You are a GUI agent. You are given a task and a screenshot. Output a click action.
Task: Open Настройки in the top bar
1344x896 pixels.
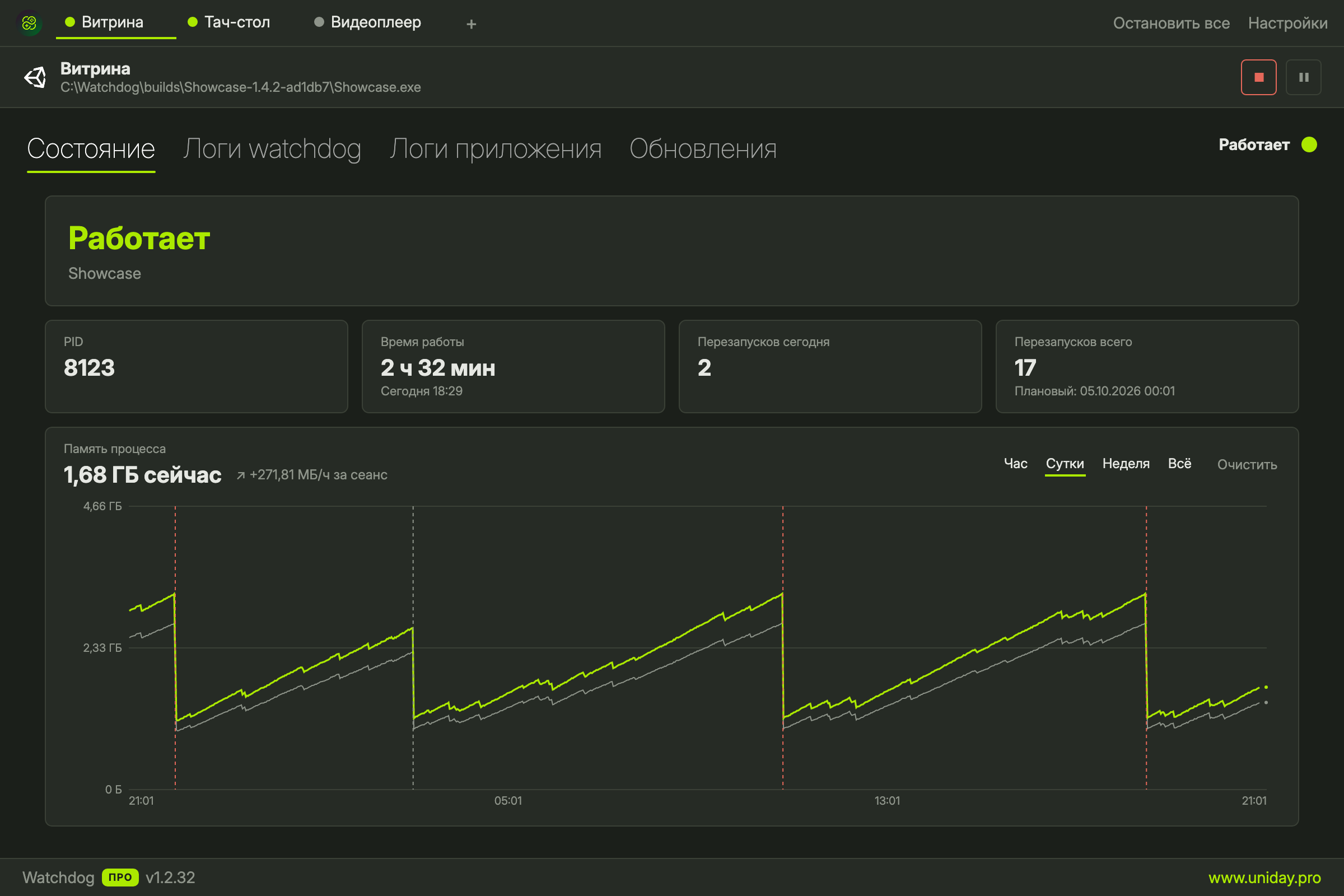pos(1287,23)
